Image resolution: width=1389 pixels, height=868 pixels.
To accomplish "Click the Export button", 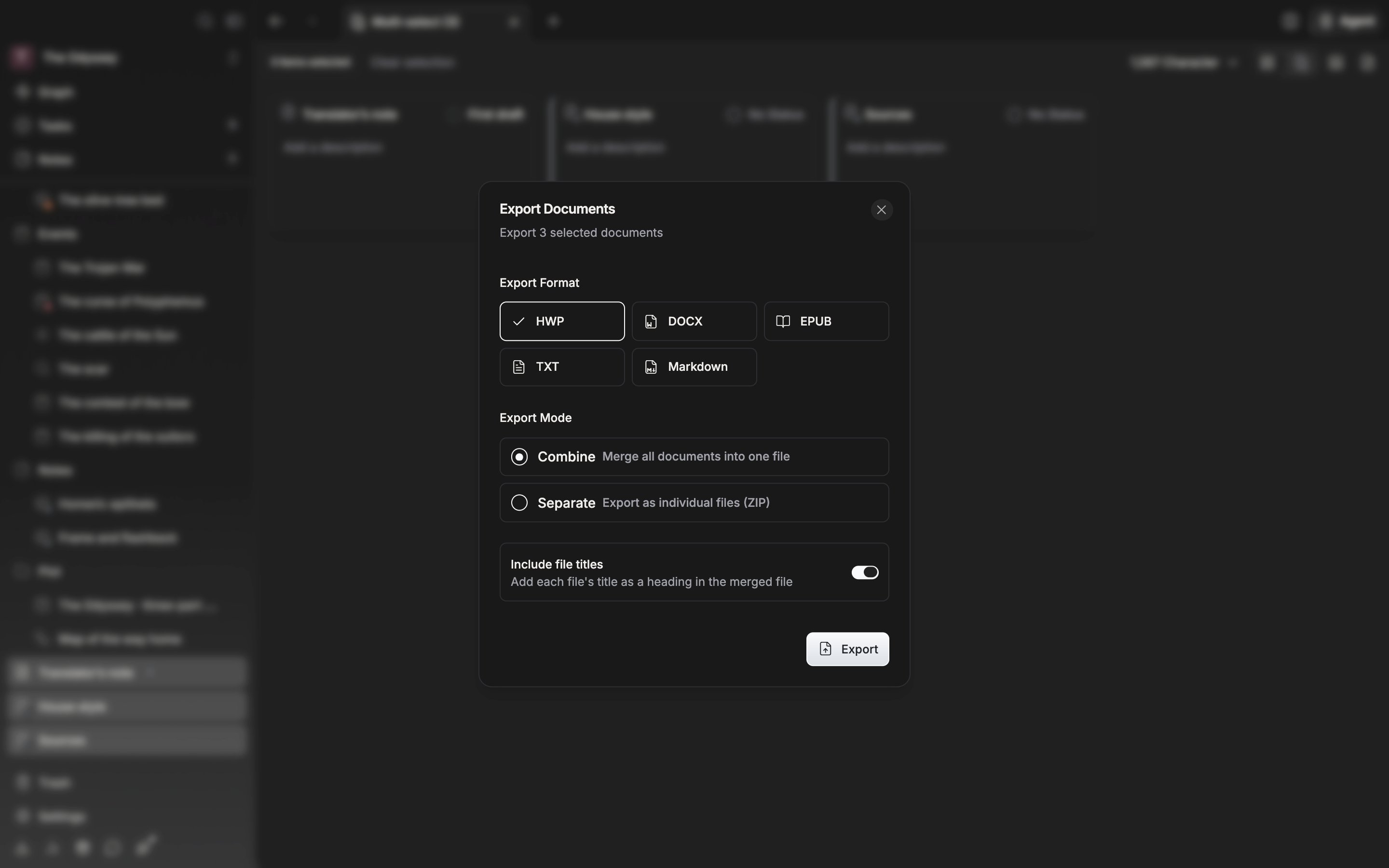I will pyautogui.click(x=847, y=649).
